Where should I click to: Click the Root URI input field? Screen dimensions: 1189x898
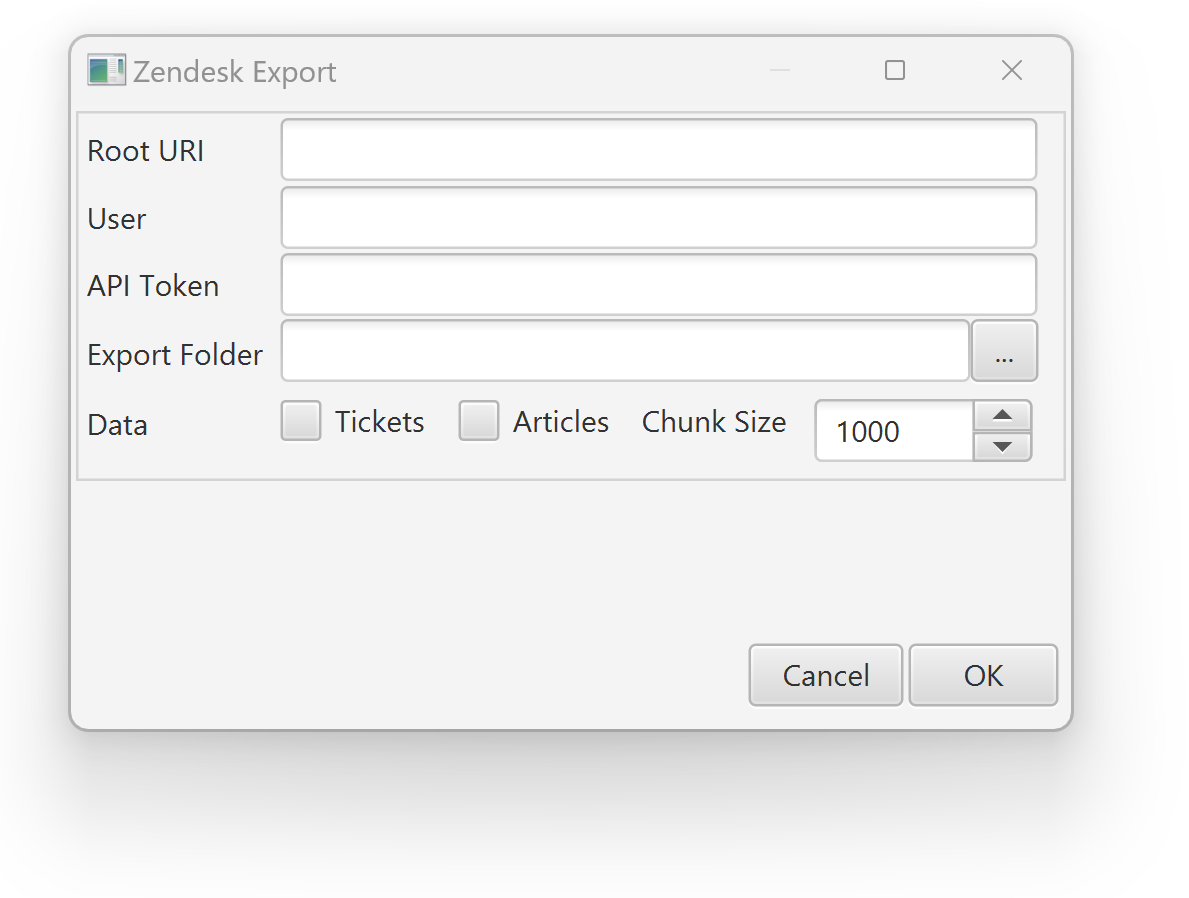pos(658,150)
